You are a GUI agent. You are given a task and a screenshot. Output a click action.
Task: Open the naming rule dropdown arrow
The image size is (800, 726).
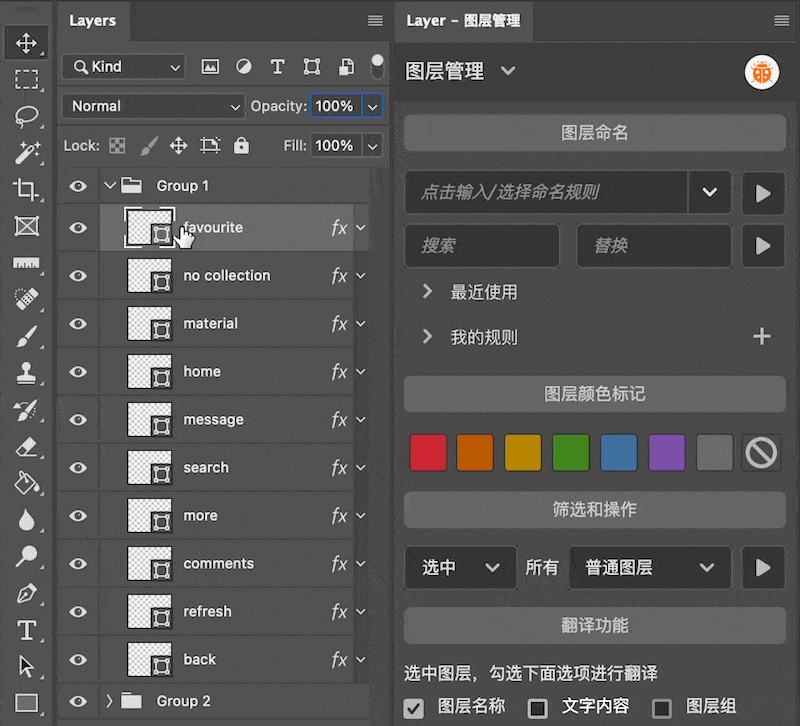coord(709,192)
